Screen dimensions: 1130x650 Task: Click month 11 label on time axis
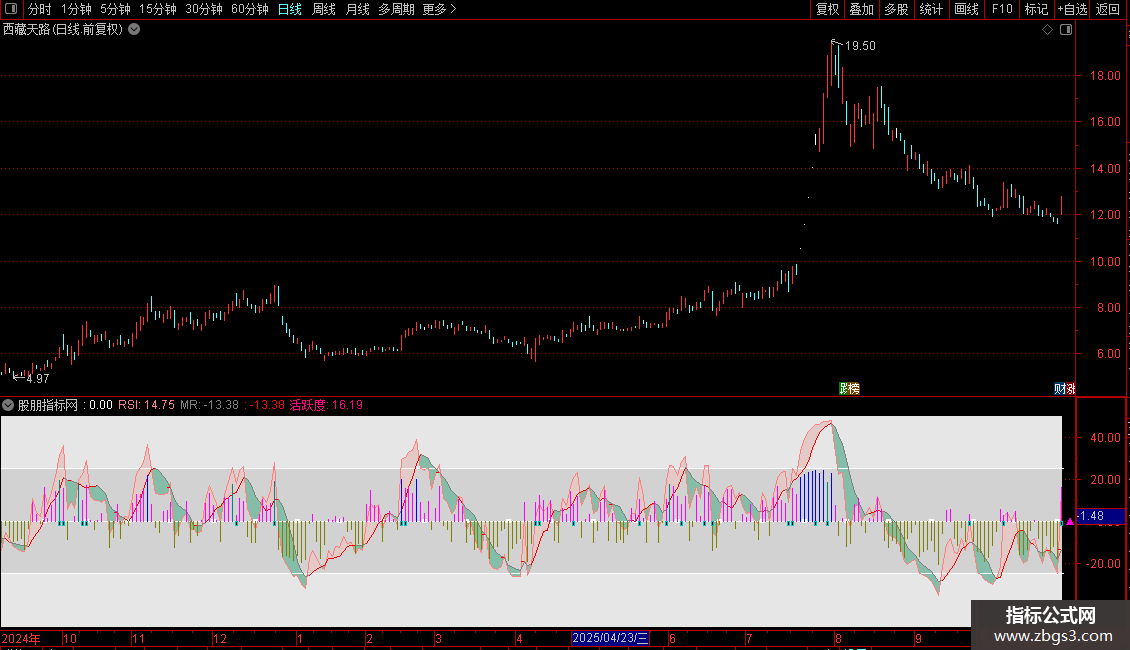coord(138,638)
